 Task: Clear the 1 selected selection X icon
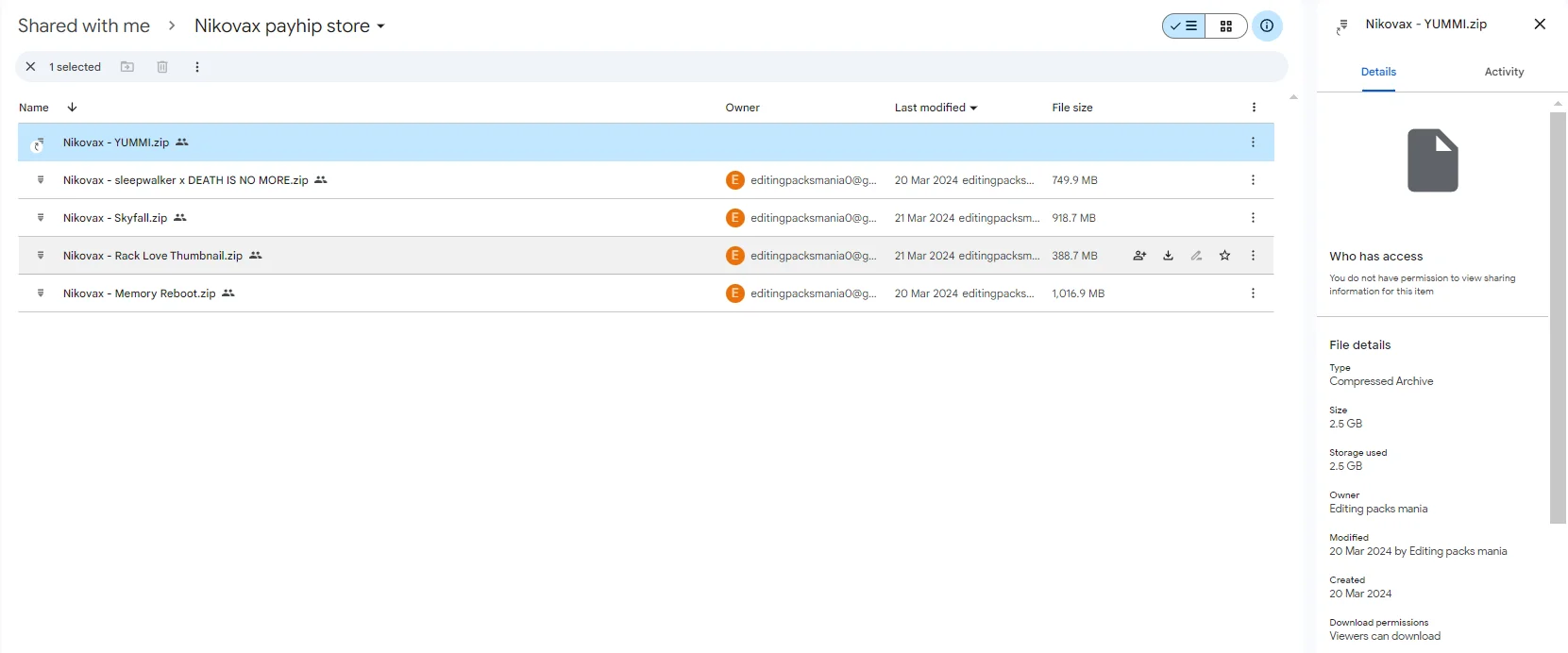pos(30,67)
